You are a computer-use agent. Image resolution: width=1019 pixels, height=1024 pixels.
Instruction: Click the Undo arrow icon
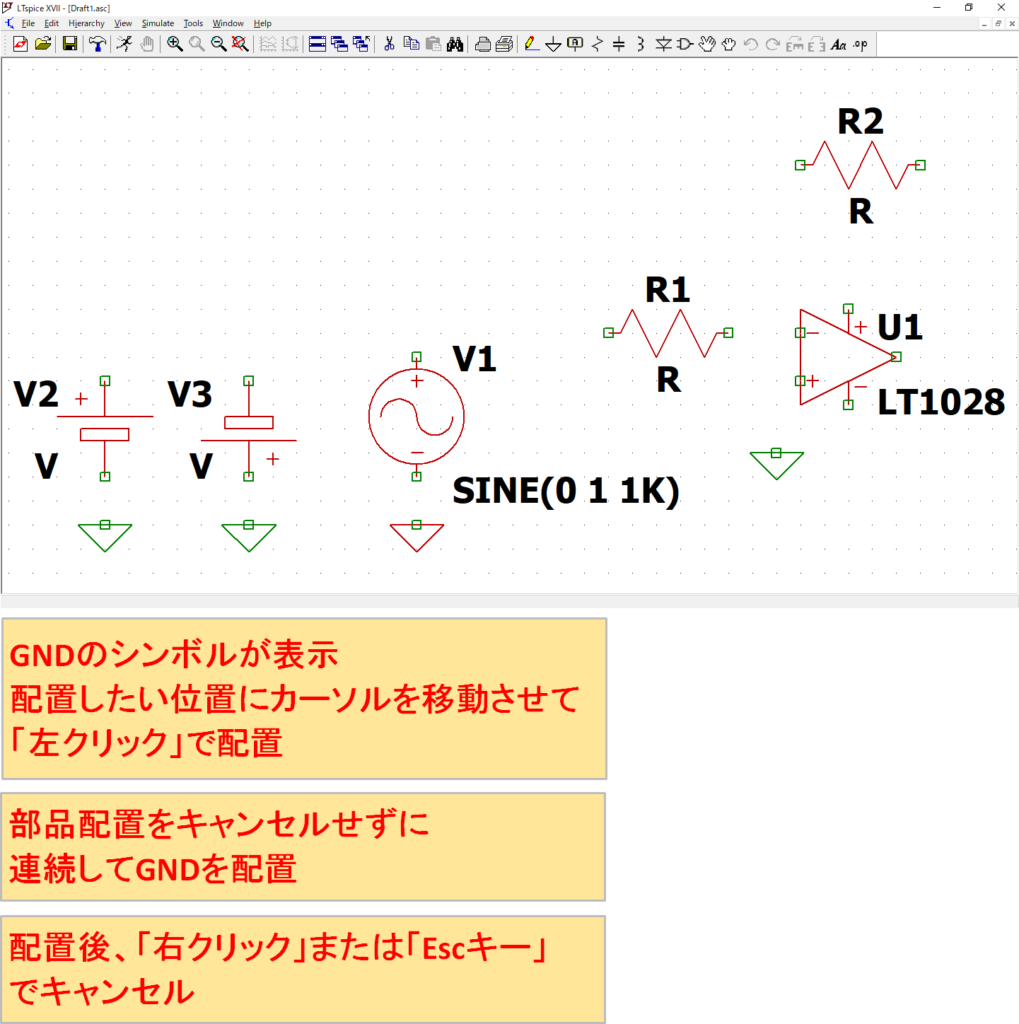751,44
